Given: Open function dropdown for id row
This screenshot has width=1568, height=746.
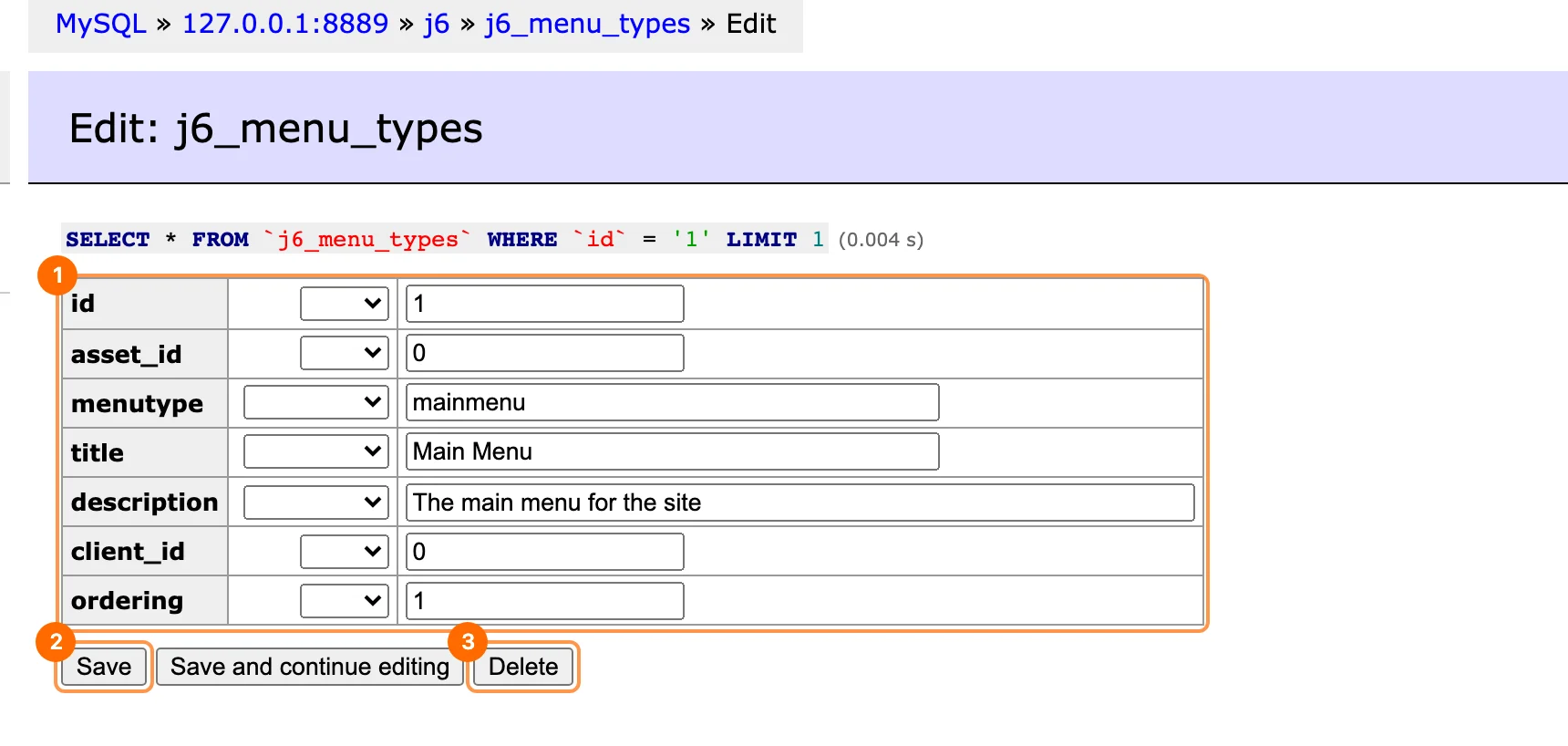Looking at the screenshot, I should coord(345,304).
